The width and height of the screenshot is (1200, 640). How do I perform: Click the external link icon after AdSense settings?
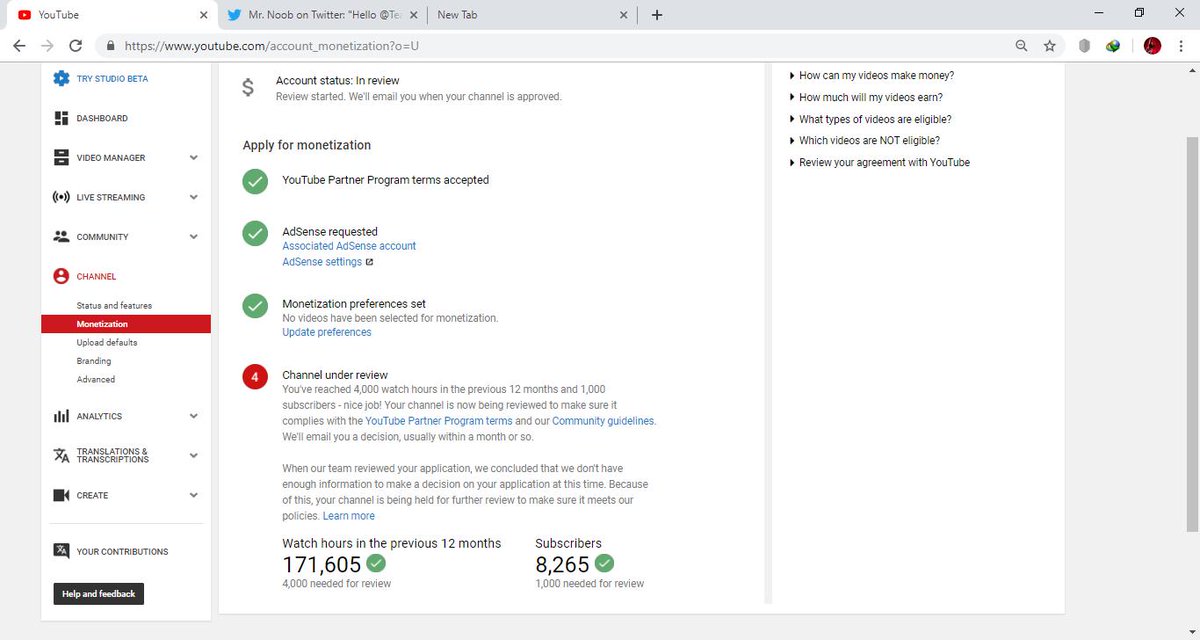(x=369, y=262)
